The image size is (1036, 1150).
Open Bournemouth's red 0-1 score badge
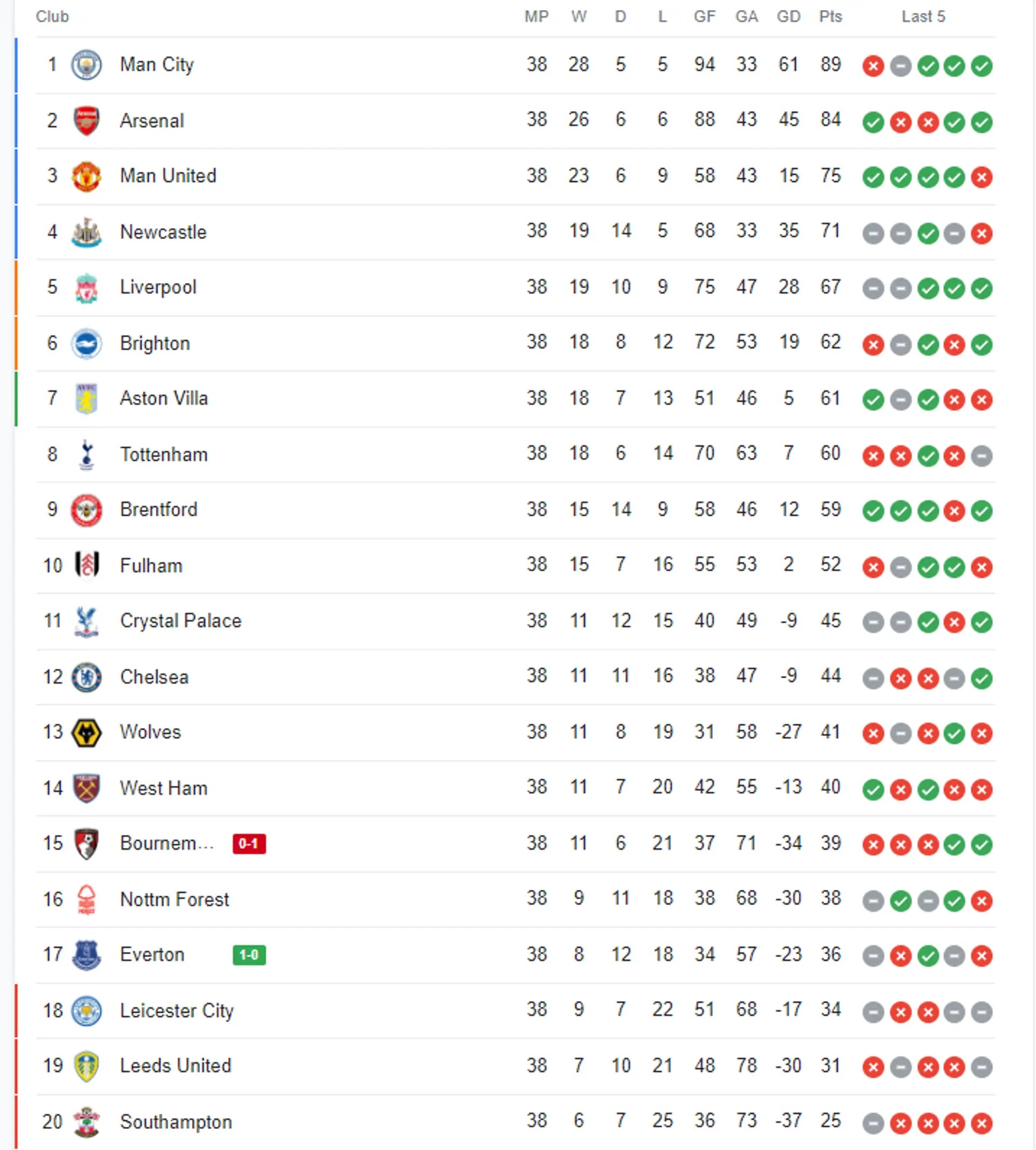[x=249, y=843]
